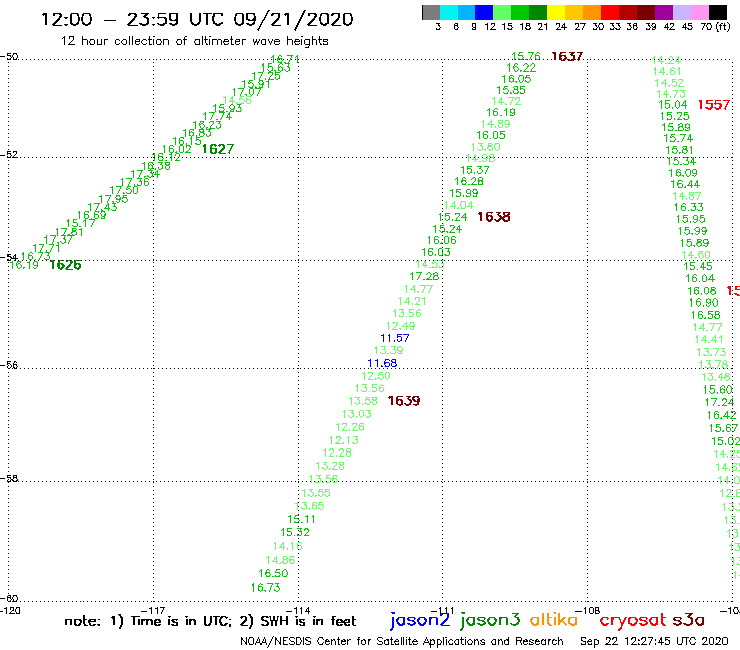740x650 pixels.
Task: Select the wave height value 15.85
Action: [x=511, y=90]
